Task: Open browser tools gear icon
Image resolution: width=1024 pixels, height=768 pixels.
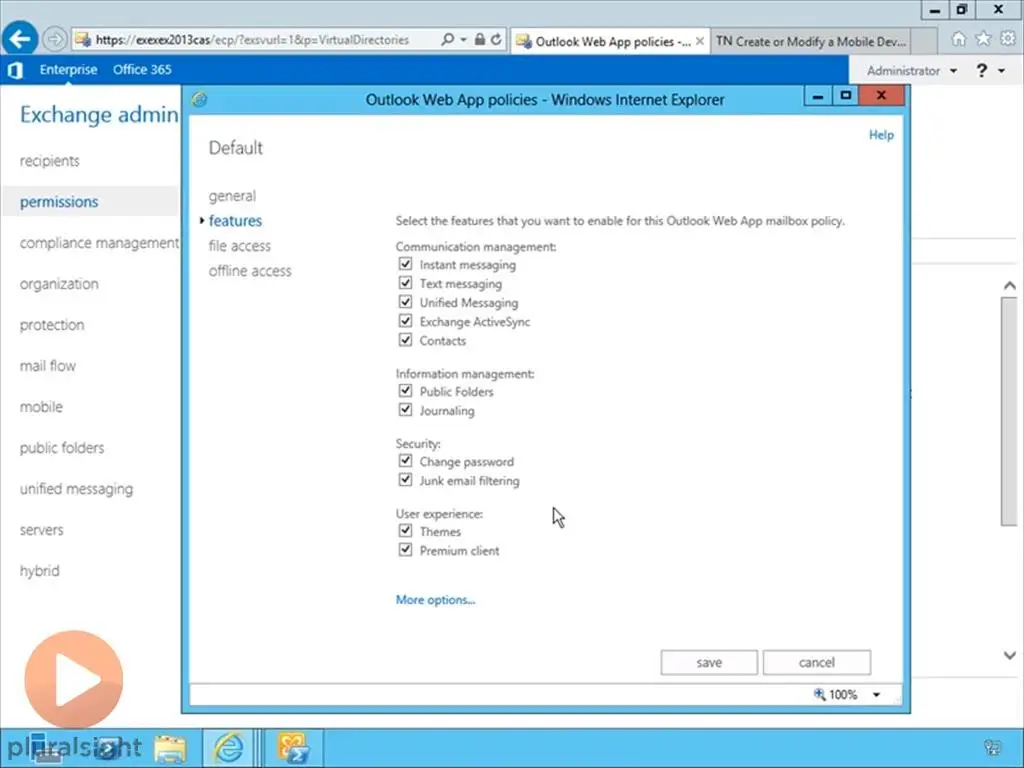Action: 1008,39
